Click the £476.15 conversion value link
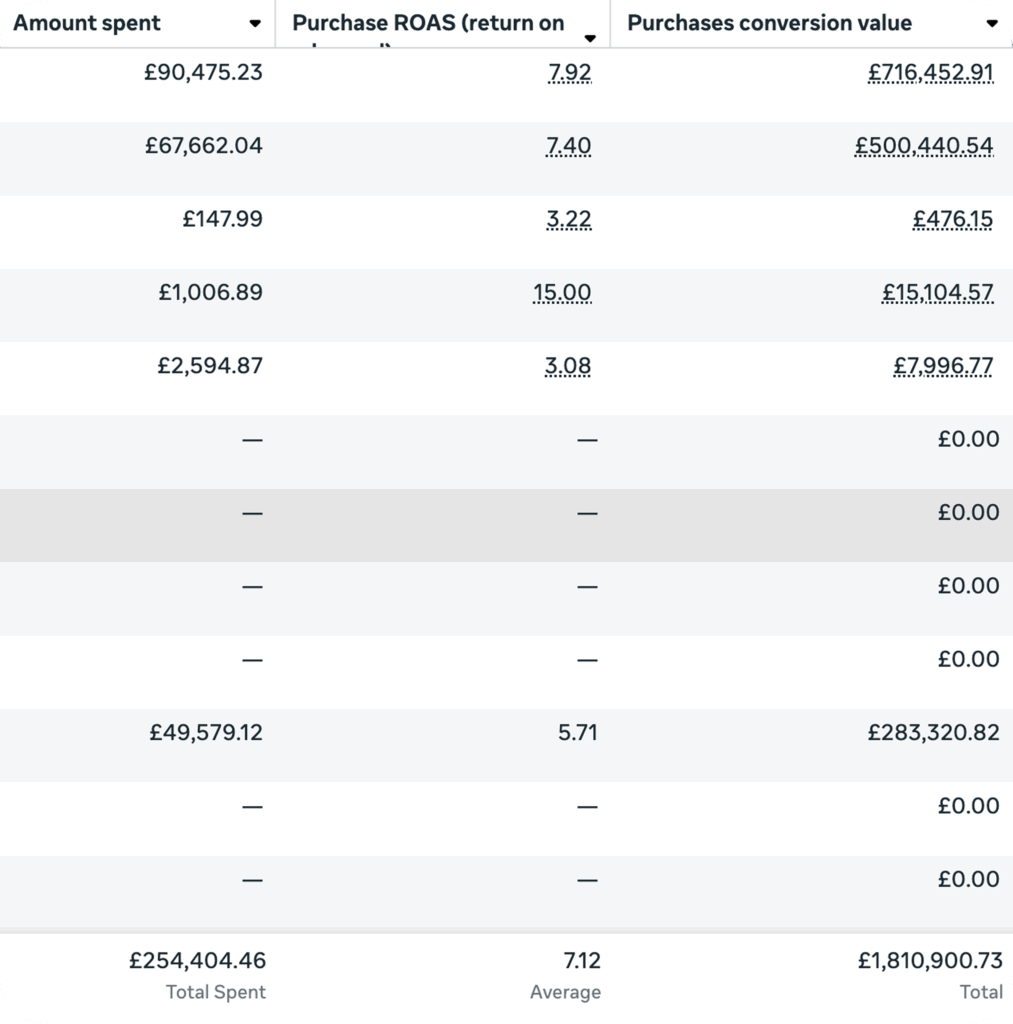The height and width of the screenshot is (1024, 1013). point(952,219)
